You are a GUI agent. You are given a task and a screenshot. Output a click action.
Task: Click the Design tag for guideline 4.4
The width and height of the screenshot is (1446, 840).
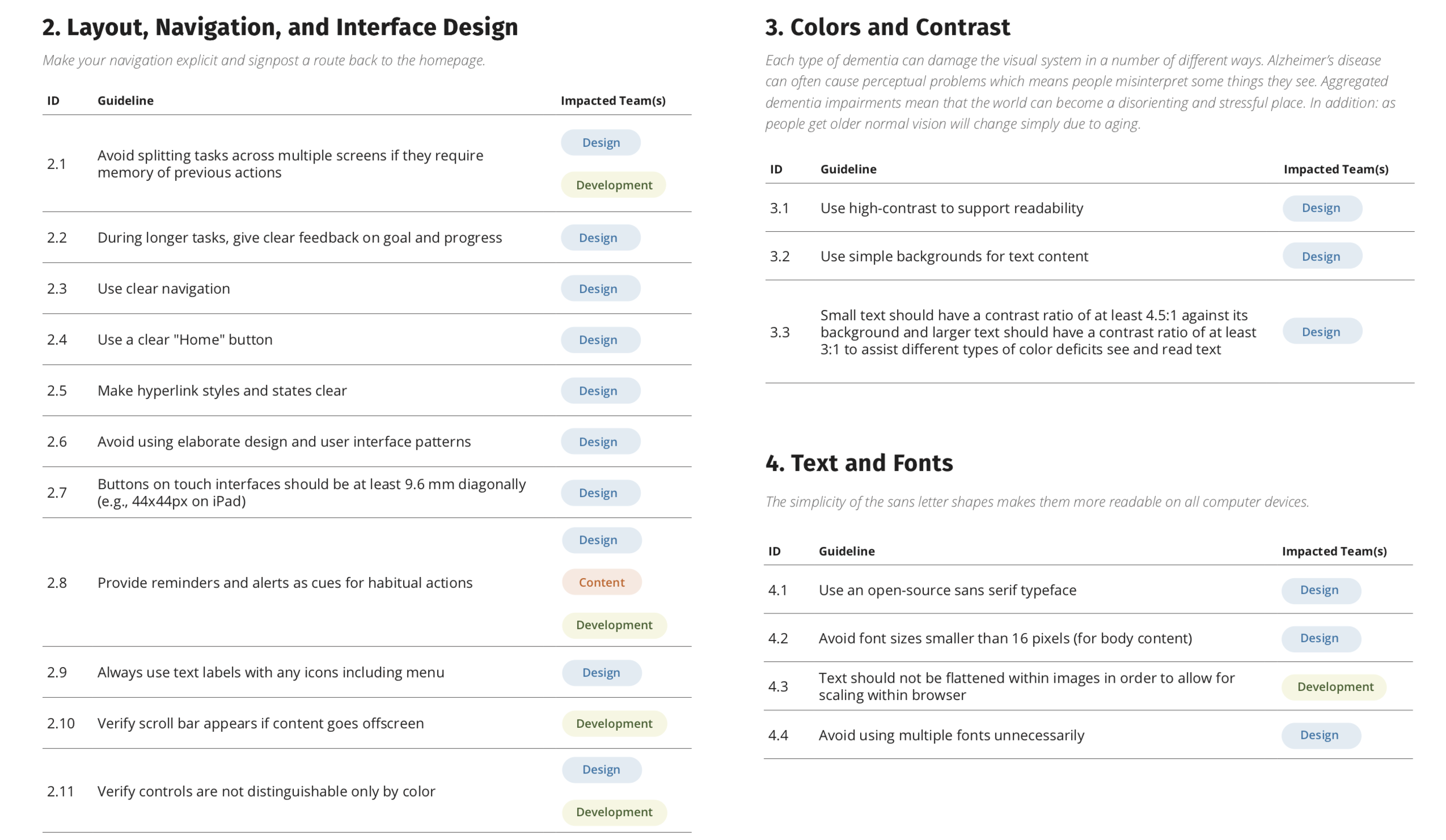1320,735
